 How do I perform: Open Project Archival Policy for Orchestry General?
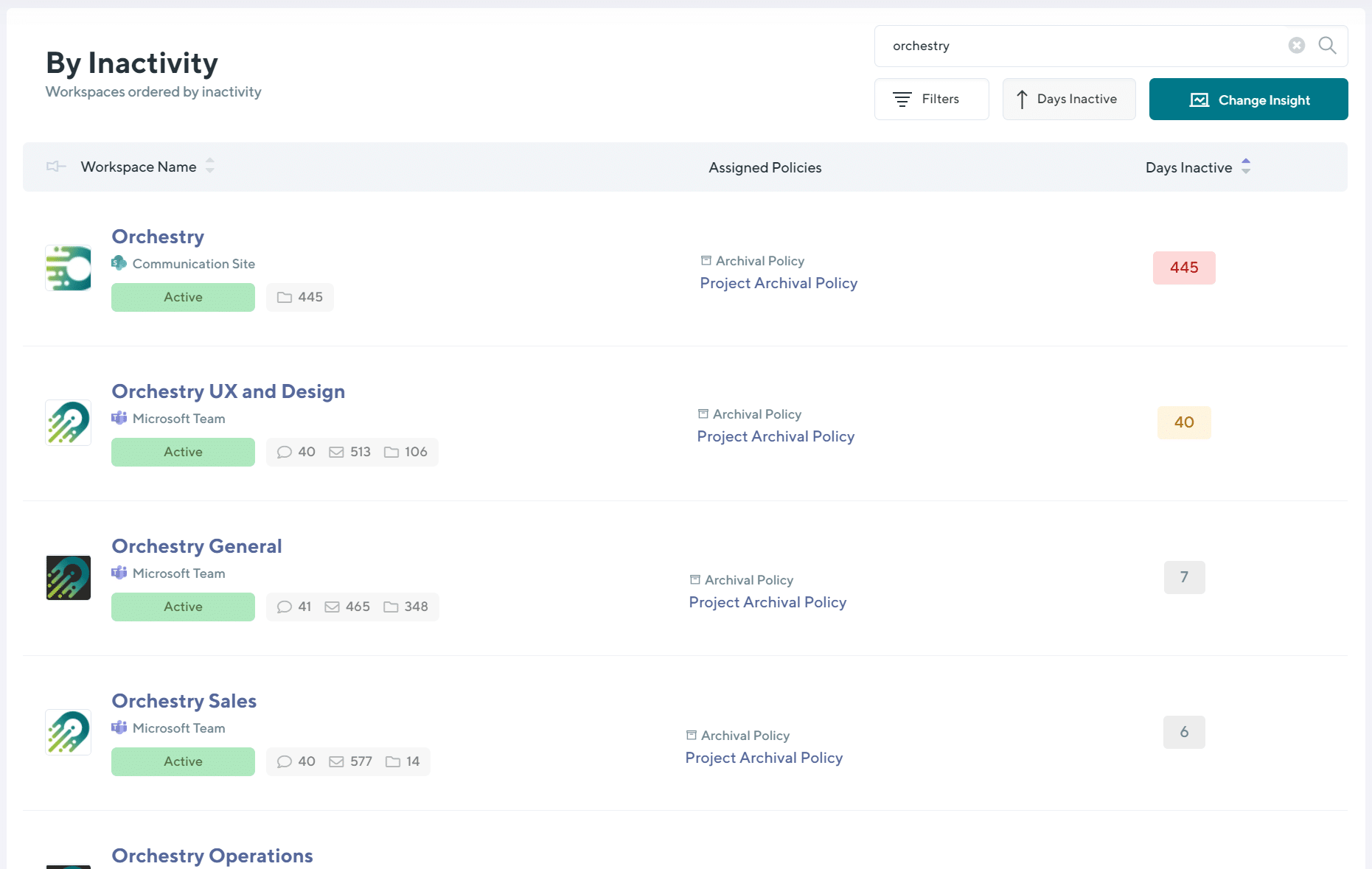(767, 602)
